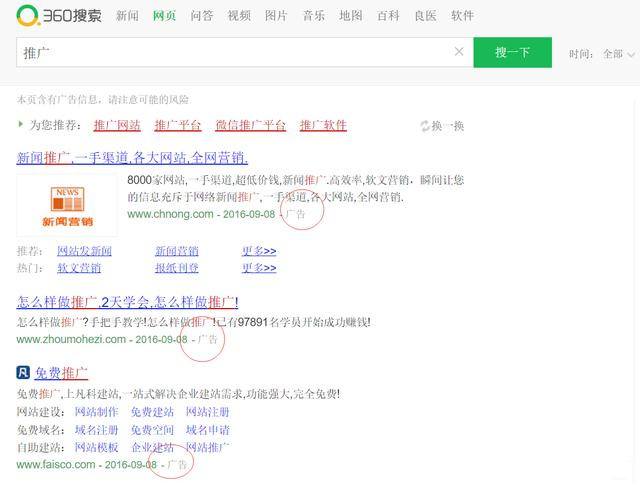Click the 360搜索 logo
Screen dimensions: 640x483
coord(59,16)
